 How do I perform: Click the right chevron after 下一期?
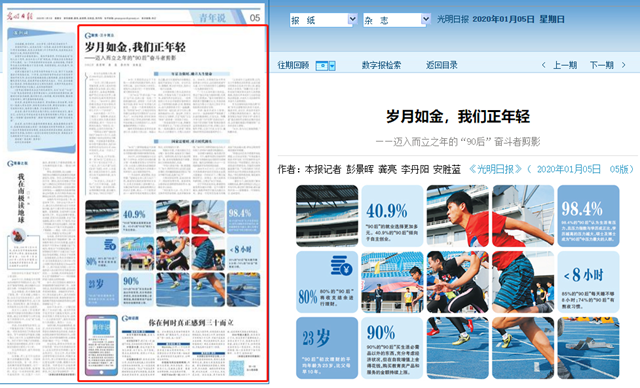[623, 65]
